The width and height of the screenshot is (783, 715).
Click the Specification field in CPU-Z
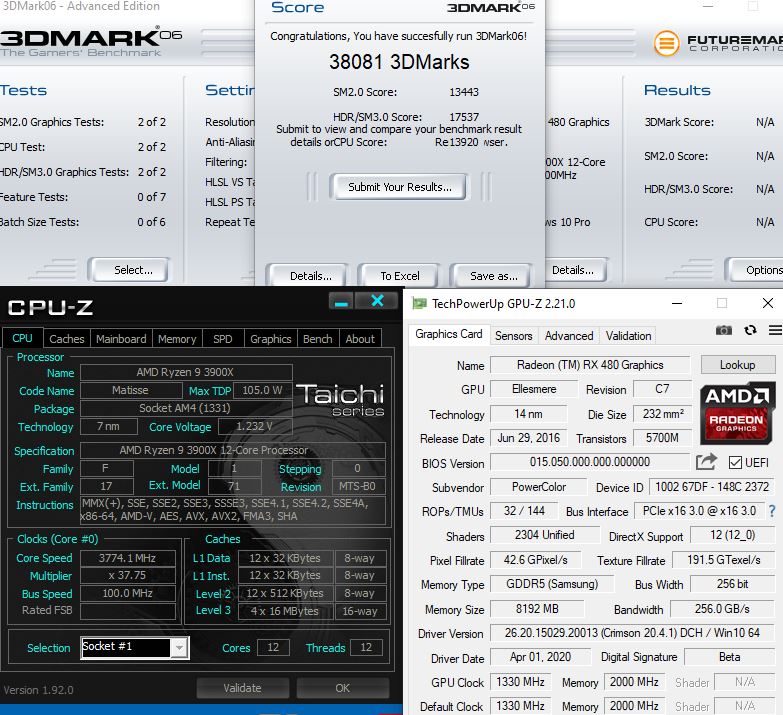pyautogui.click(x=233, y=450)
